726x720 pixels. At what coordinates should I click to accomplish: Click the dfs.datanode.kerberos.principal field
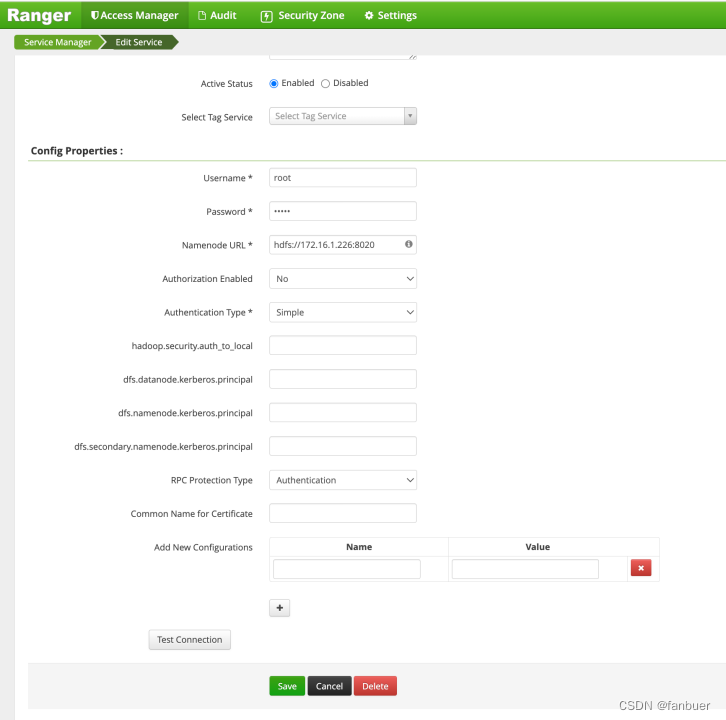(343, 379)
